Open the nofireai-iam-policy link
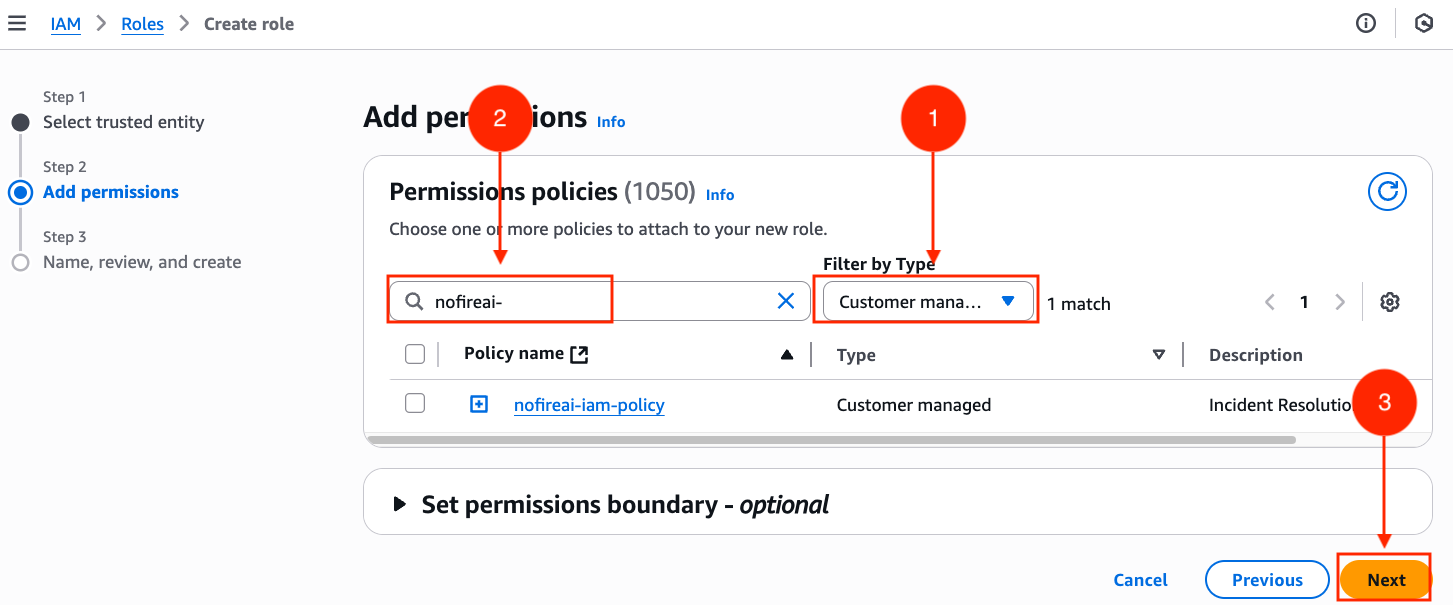 point(589,404)
